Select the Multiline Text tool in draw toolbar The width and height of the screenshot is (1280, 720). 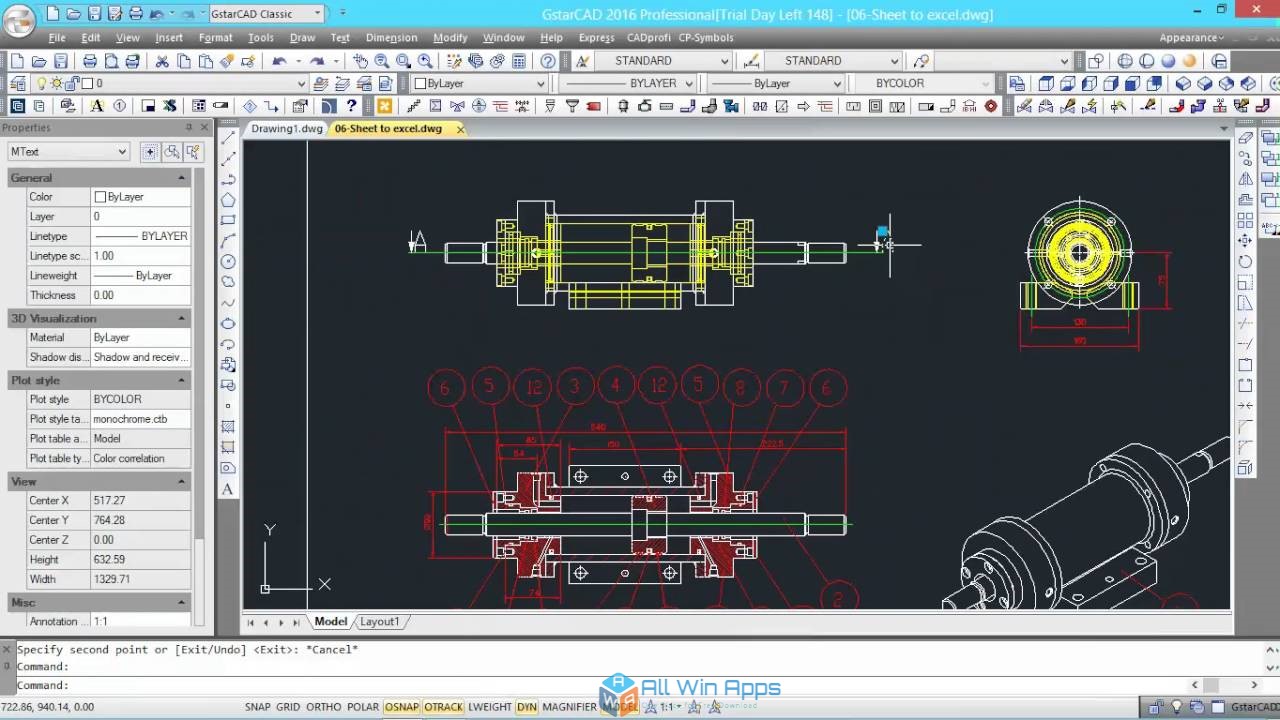(228, 489)
